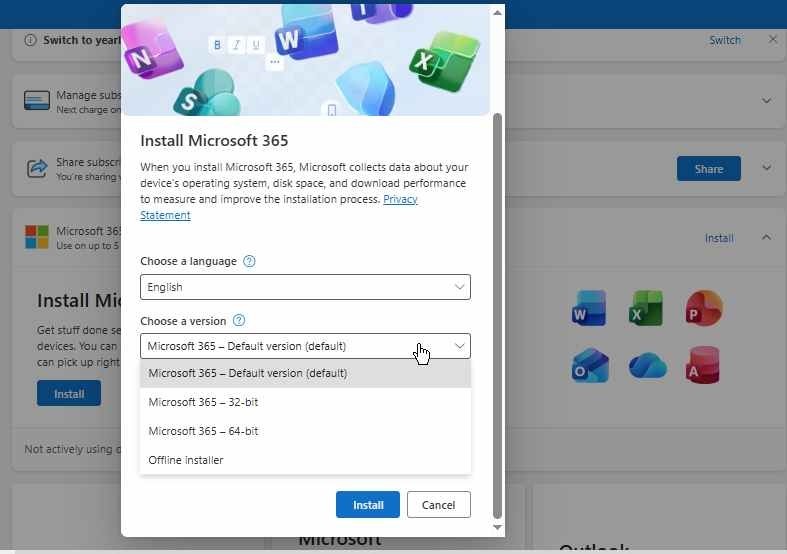Select Microsoft 365 – 64-bit option
787x554 pixels.
click(305, 431)
